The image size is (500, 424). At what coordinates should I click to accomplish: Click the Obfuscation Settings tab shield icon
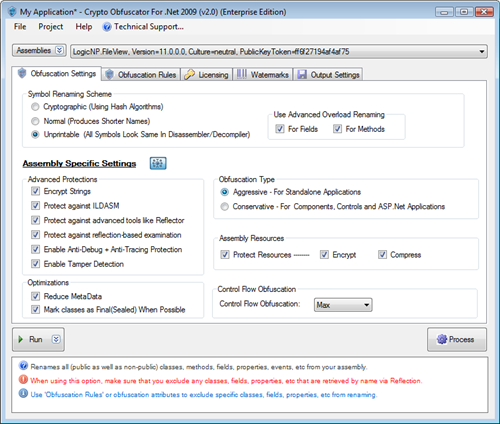tap(22, 73)
